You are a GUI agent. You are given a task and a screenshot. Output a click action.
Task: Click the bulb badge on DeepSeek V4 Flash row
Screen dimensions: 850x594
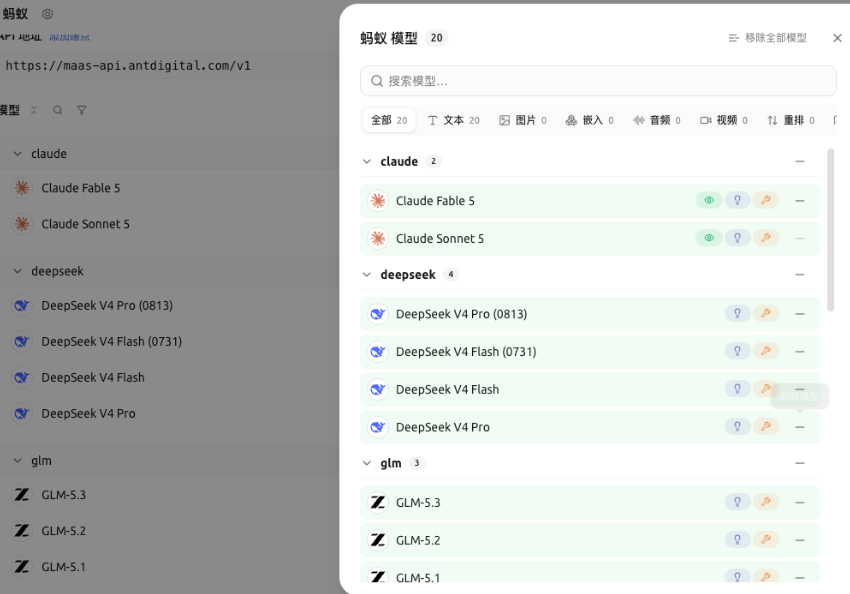click(x=737, y=389)
